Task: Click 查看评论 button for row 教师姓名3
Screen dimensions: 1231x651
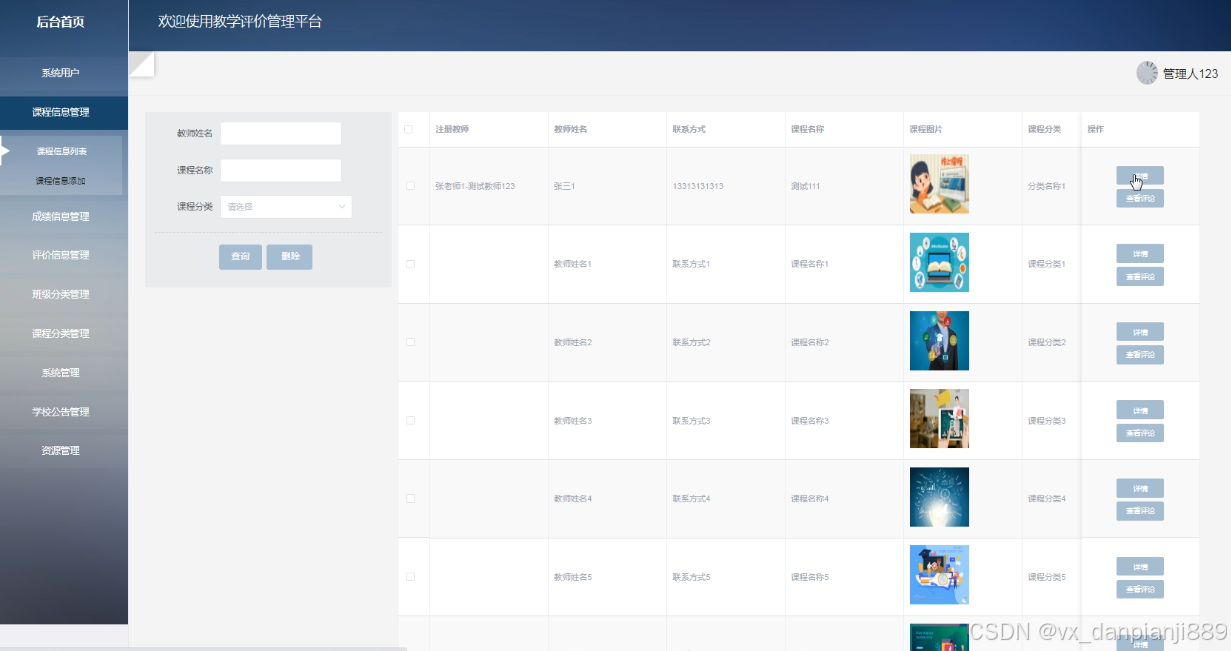Action: coord(1140,433)
